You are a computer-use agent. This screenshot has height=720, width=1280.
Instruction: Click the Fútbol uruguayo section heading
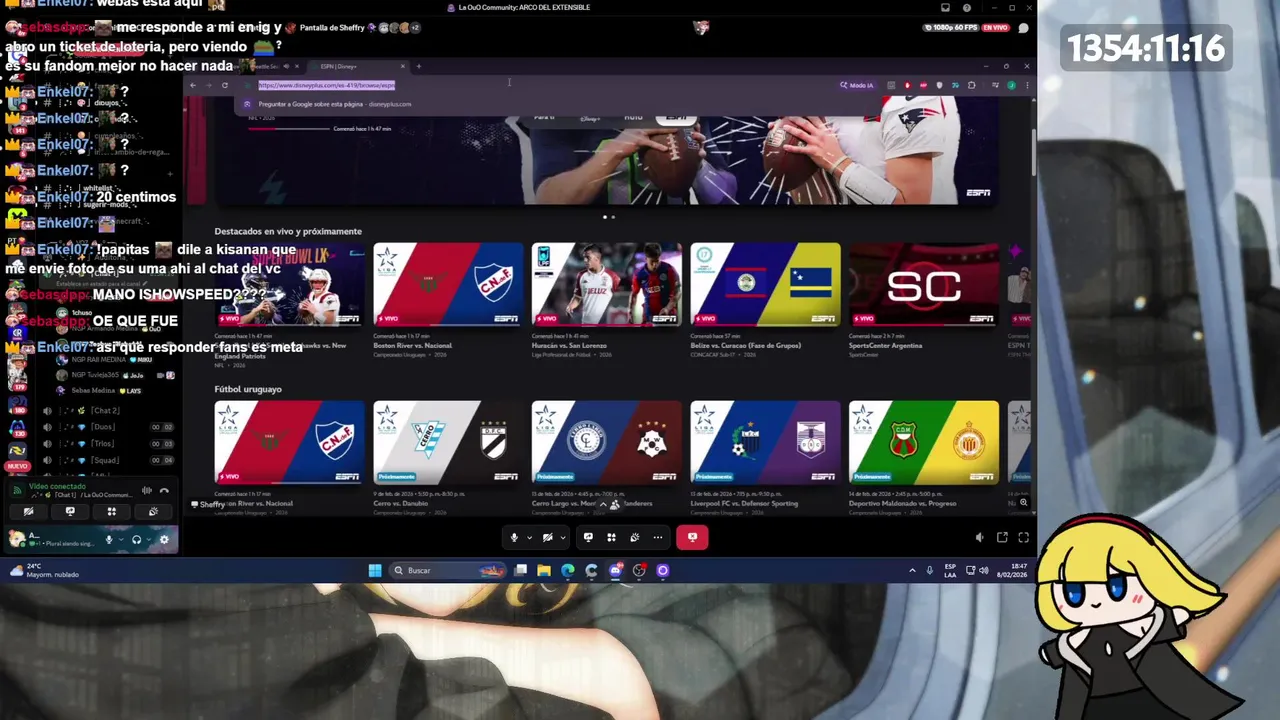point(248,389)
